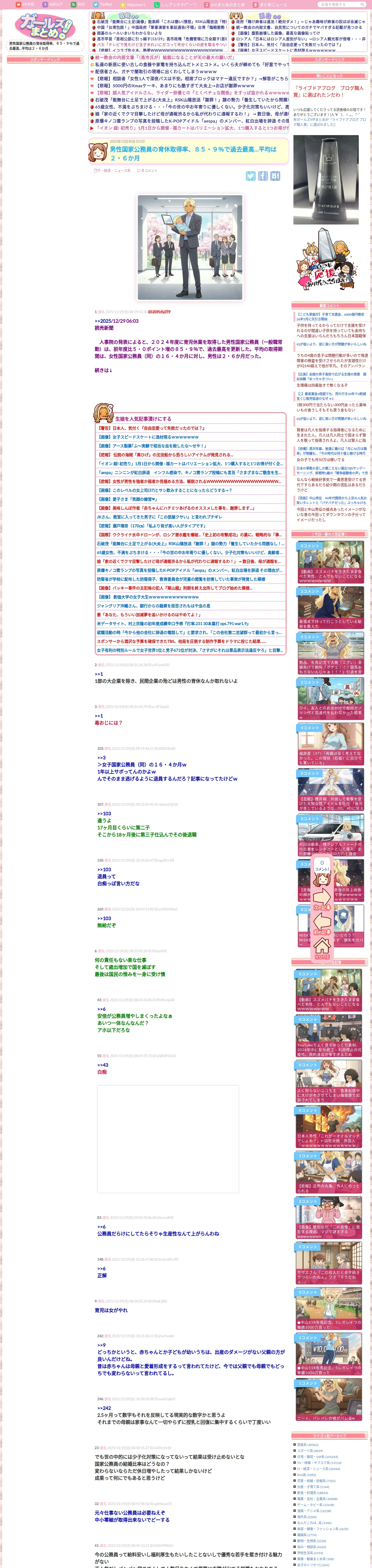The width and height of the screenshot is (372, 1568).
Task: Open 議論系 (1774) category archive
Action: click(307, 1535)
